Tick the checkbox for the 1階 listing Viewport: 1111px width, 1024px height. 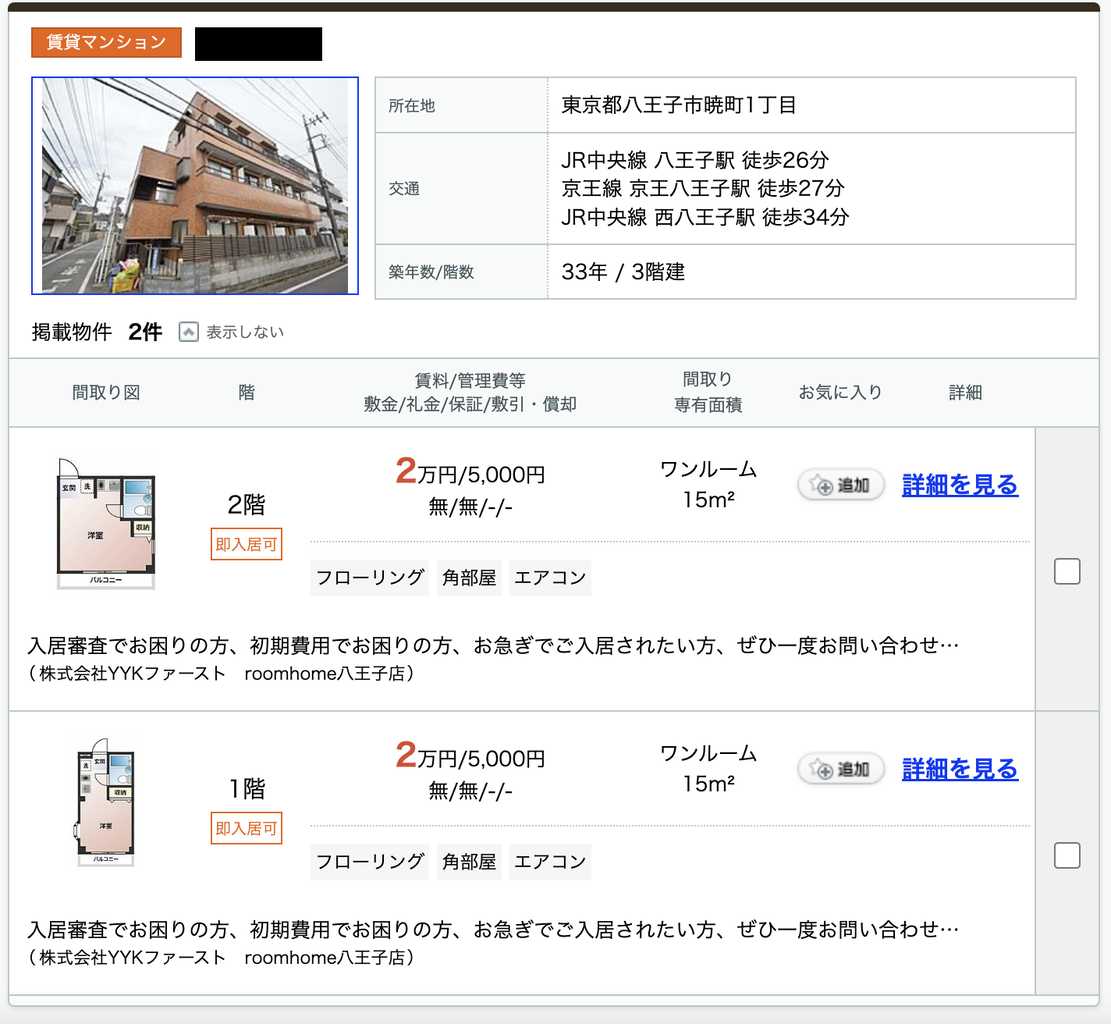[1067, 855]
